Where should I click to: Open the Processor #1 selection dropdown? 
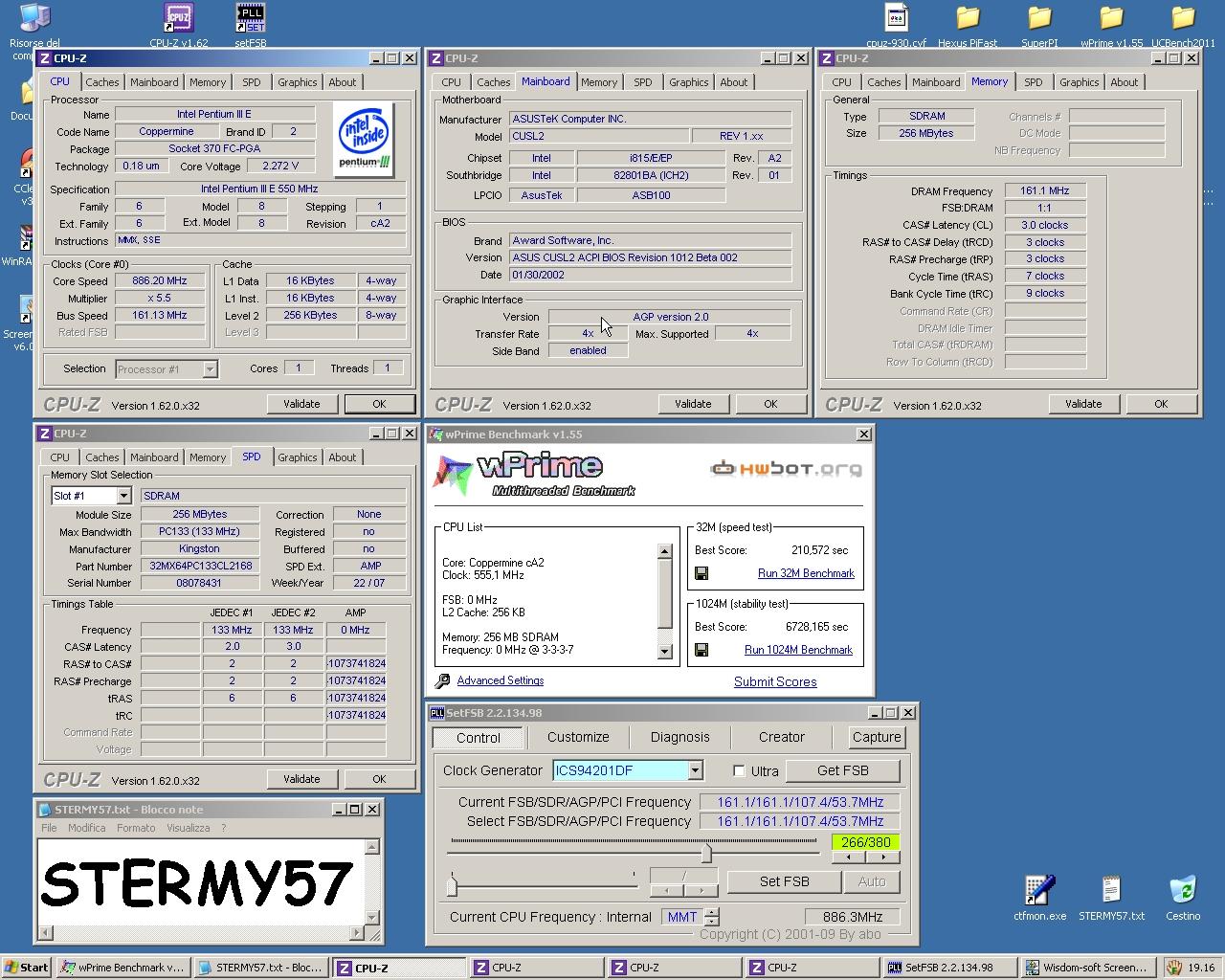(x=210, y=368)
